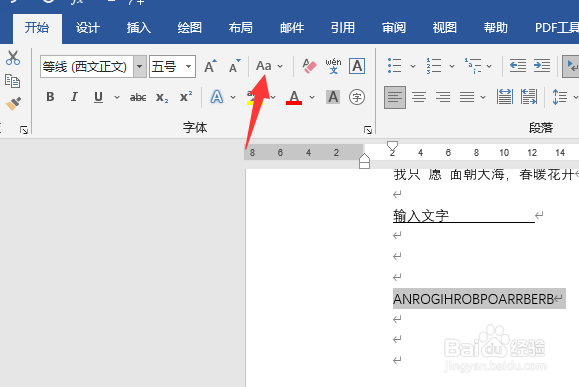The height and width of the screenshot is (387, 579).
Task: Justify the text
Action: [x=467, y=97]
